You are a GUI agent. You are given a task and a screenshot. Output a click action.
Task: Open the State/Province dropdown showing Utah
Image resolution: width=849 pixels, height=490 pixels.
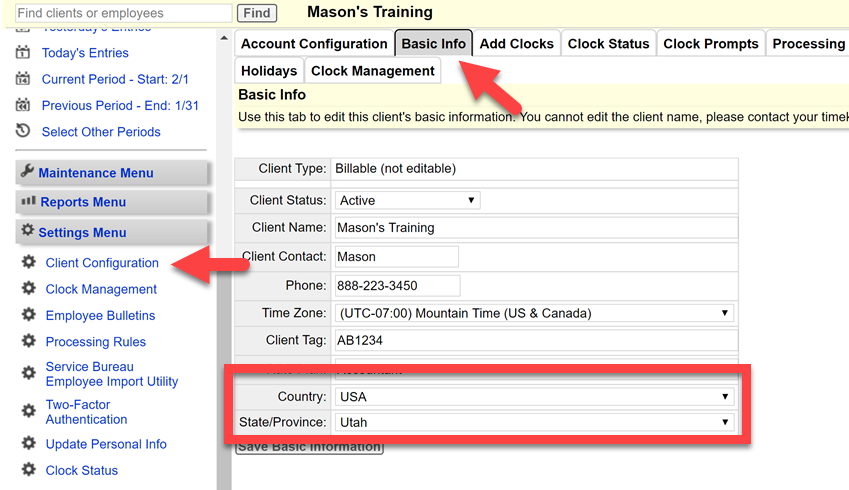click(x=534, y=422)
